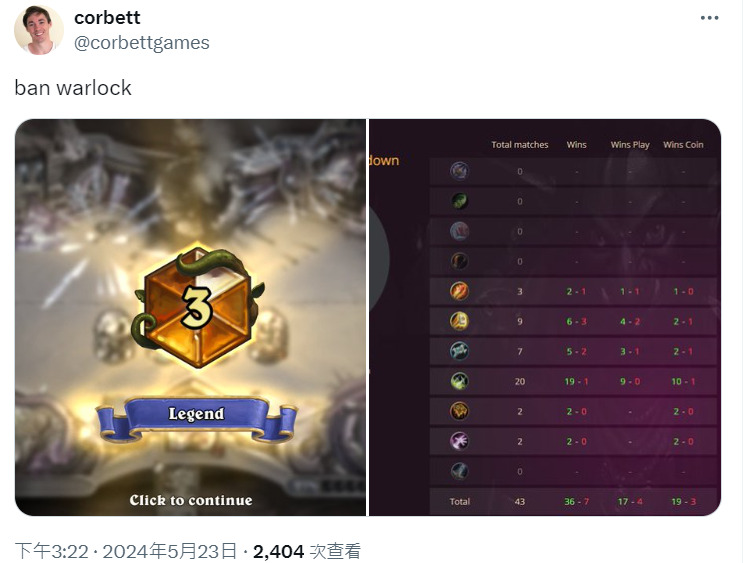Image resolution: width=743 pixels, height=563 pixels.
Task: Click corbett's profile avatar photo
Action: point(39,30)
